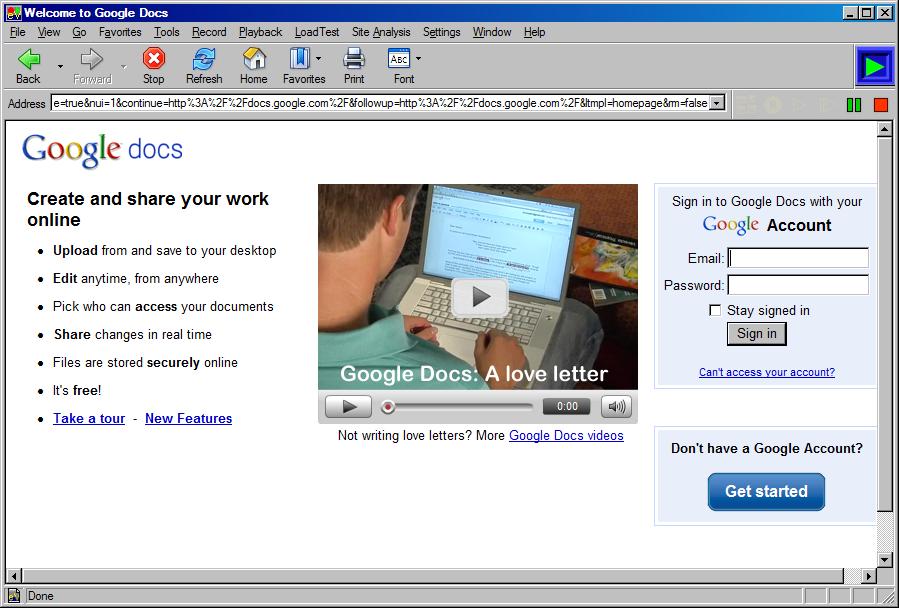Open the Font size dropdown arrow
The width and height of the screenshot is (899, 608).
pos(418,59)
